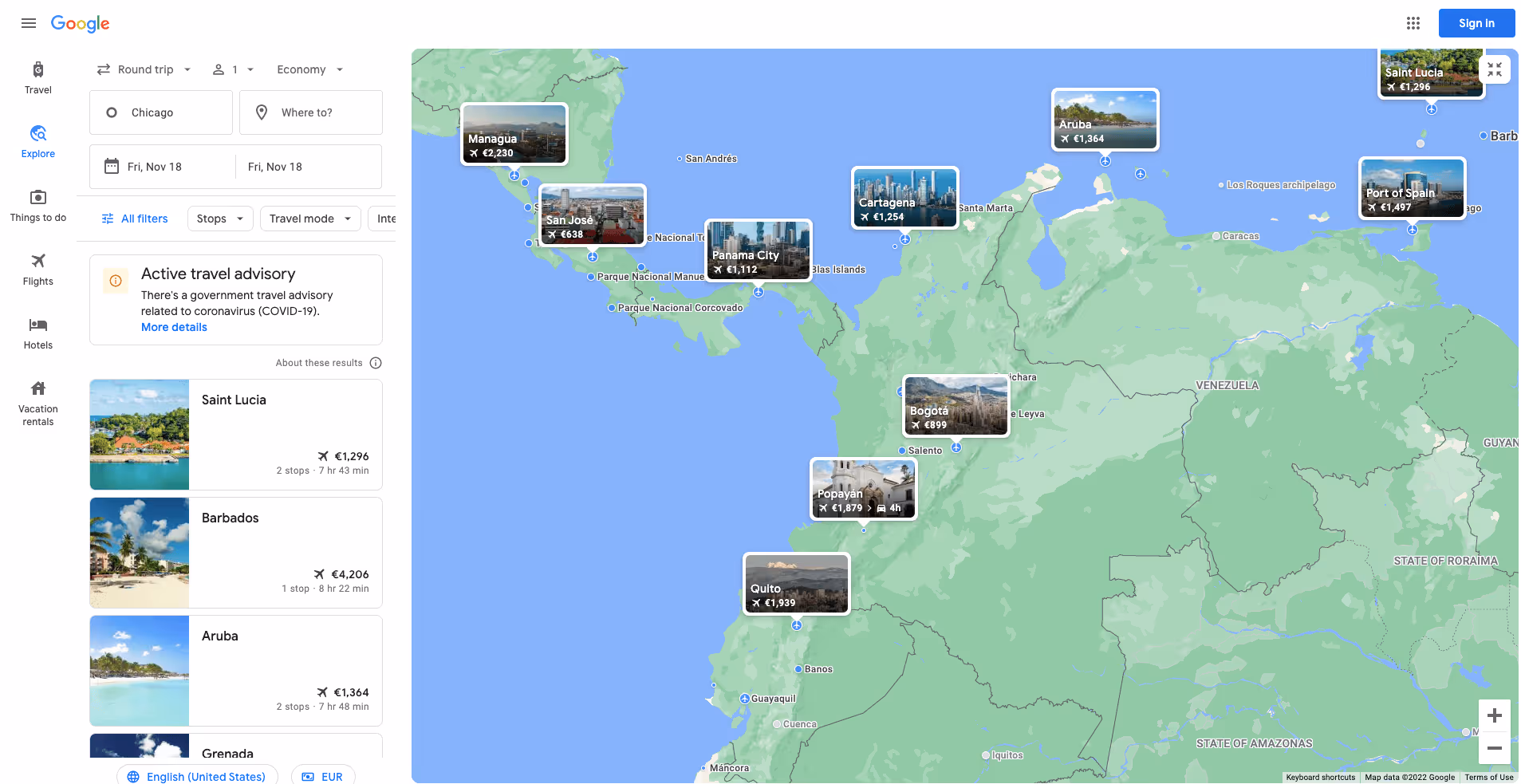Open the hamburger main menu
The height and width of the screenshot is (784, 1521).
(x=29, y=23)
